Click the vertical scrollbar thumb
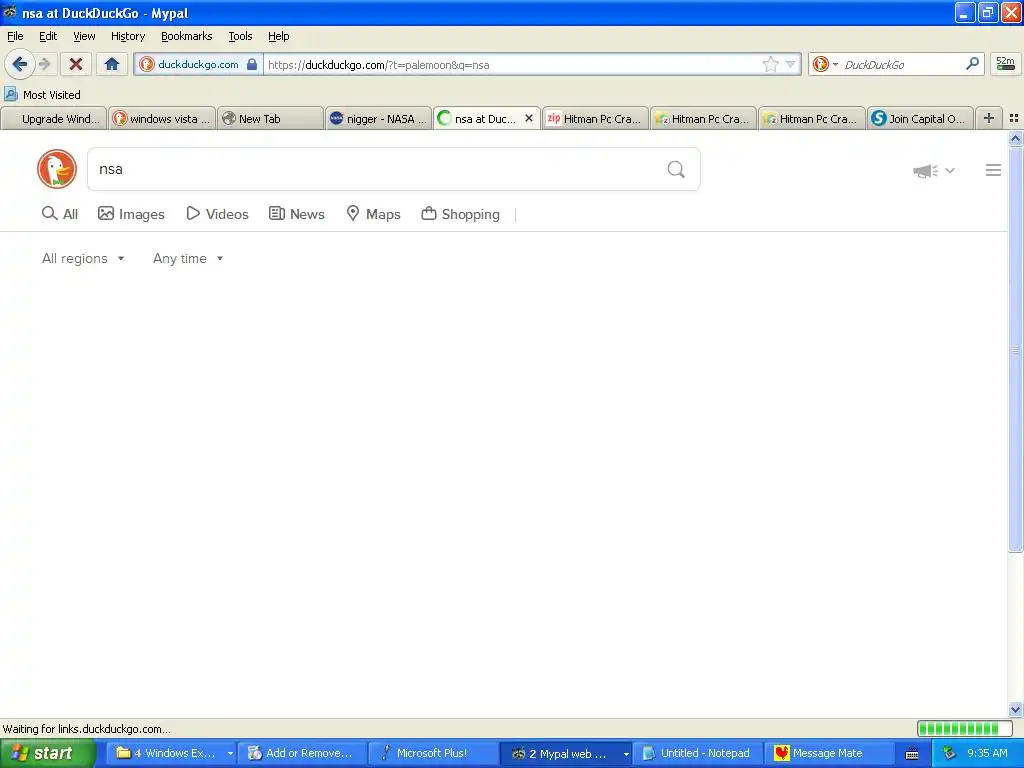Screen dimensions: 1024x768 (x=1016, y=349)
